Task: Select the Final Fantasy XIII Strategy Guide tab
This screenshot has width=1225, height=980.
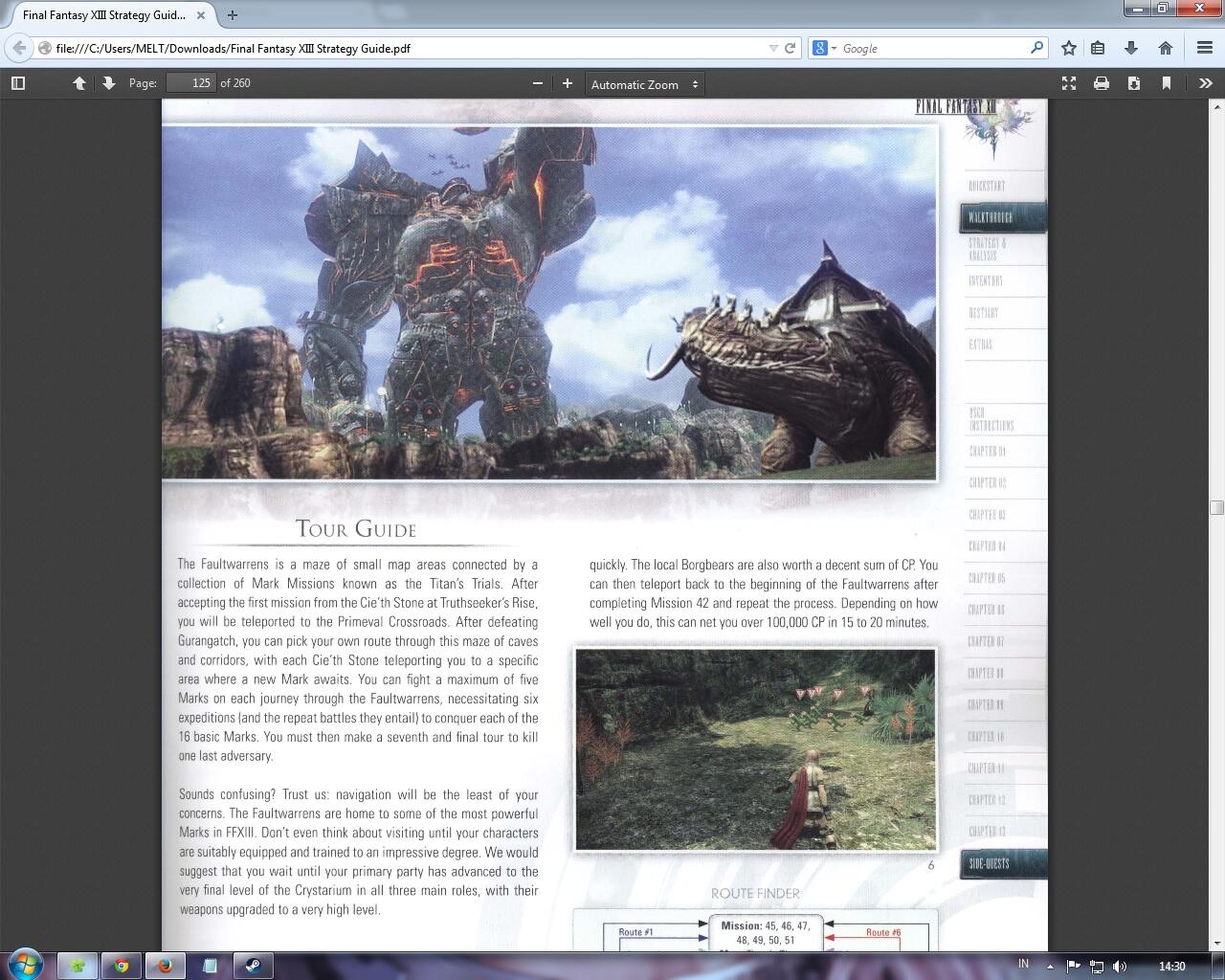Action: [103, 15]
